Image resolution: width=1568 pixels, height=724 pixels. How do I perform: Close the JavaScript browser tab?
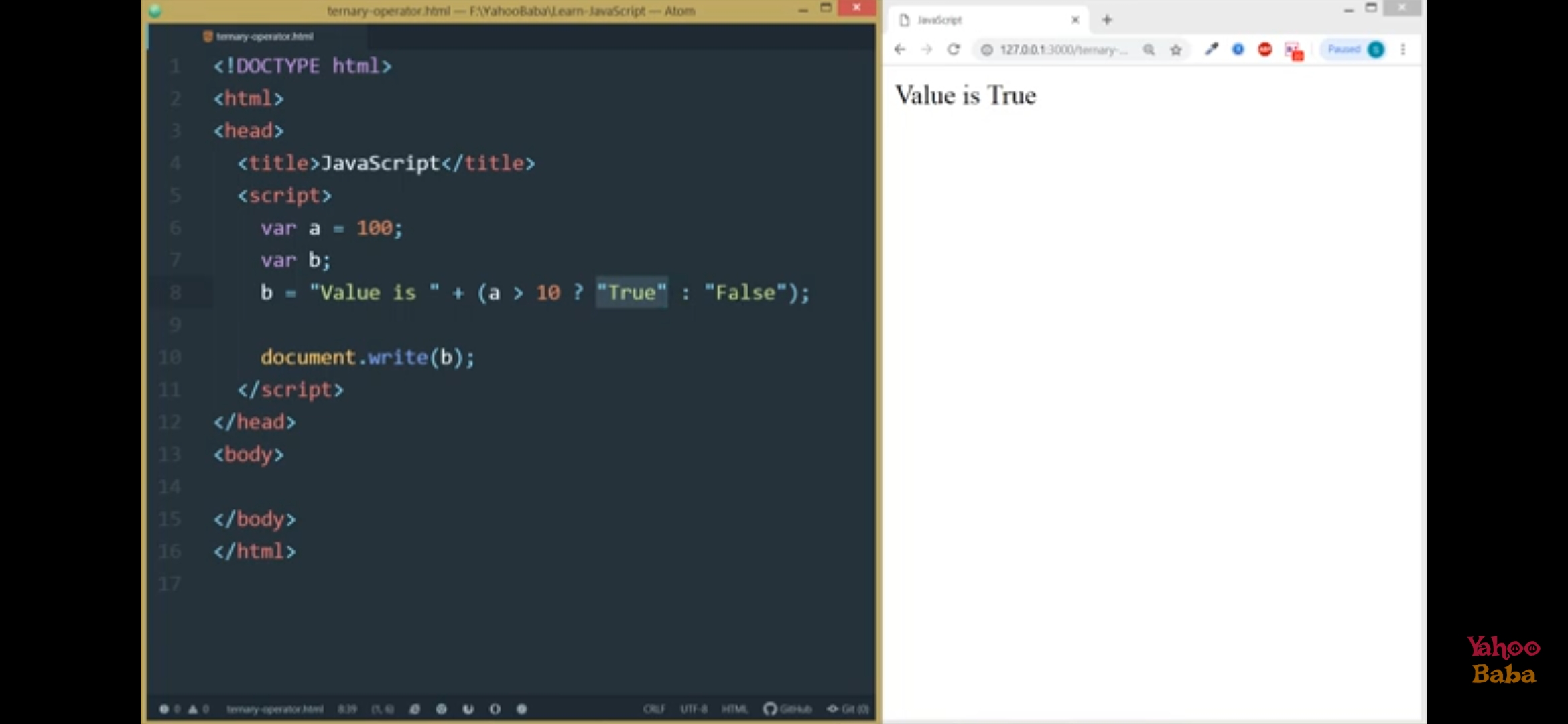[1075, 20]
